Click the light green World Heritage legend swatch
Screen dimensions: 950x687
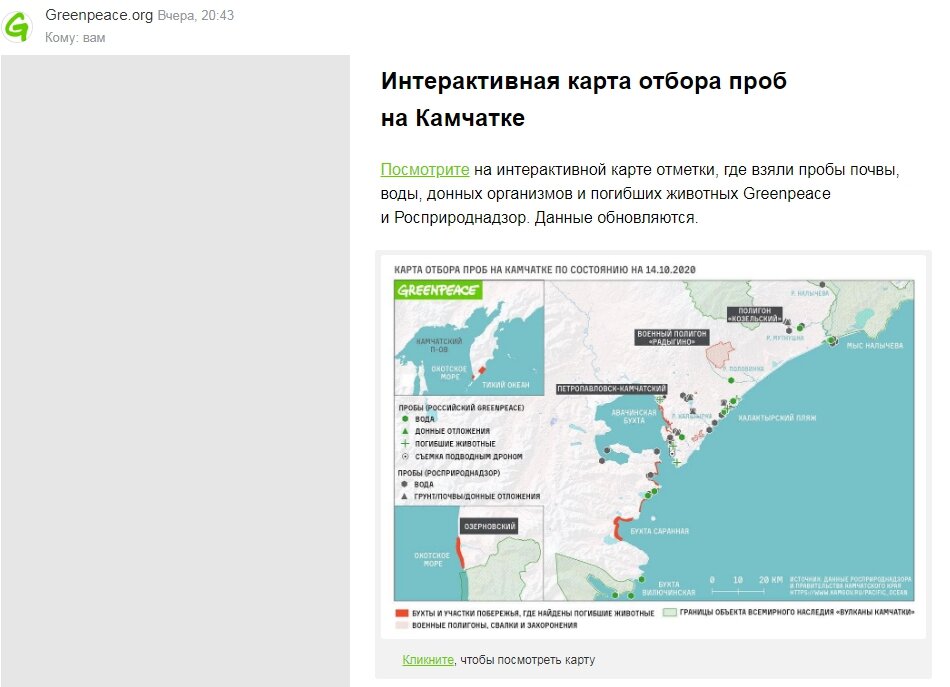click(669, 612)
